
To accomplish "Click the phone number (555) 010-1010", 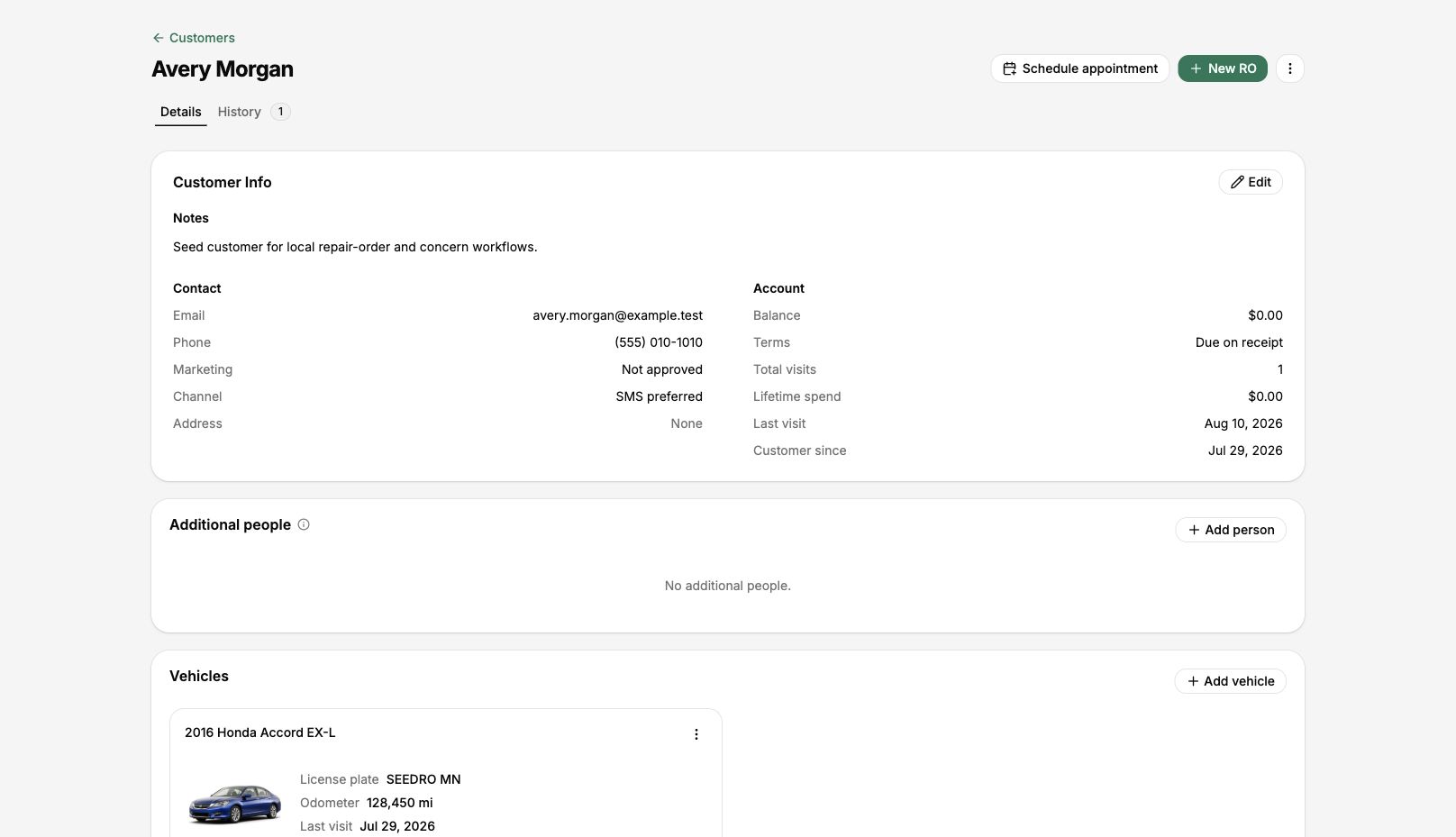I will [659, 342].
